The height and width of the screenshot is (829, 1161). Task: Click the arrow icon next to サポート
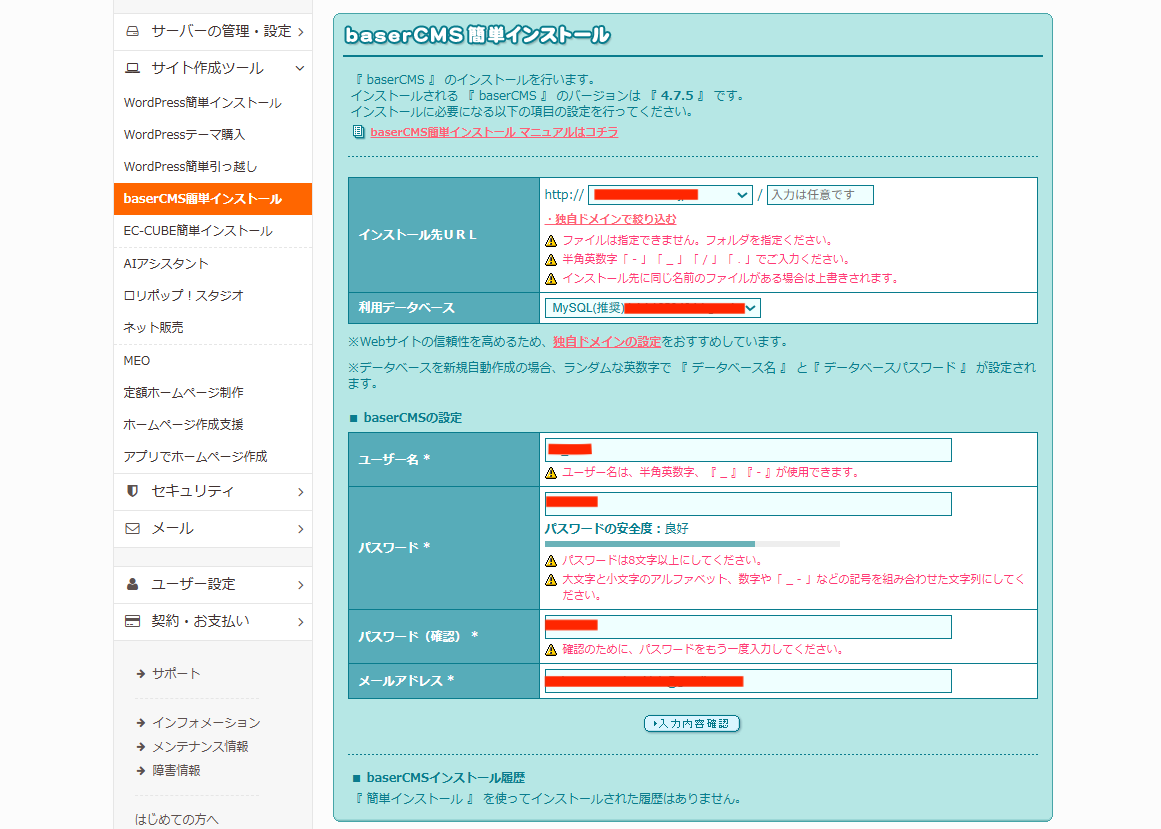[139, 673]
